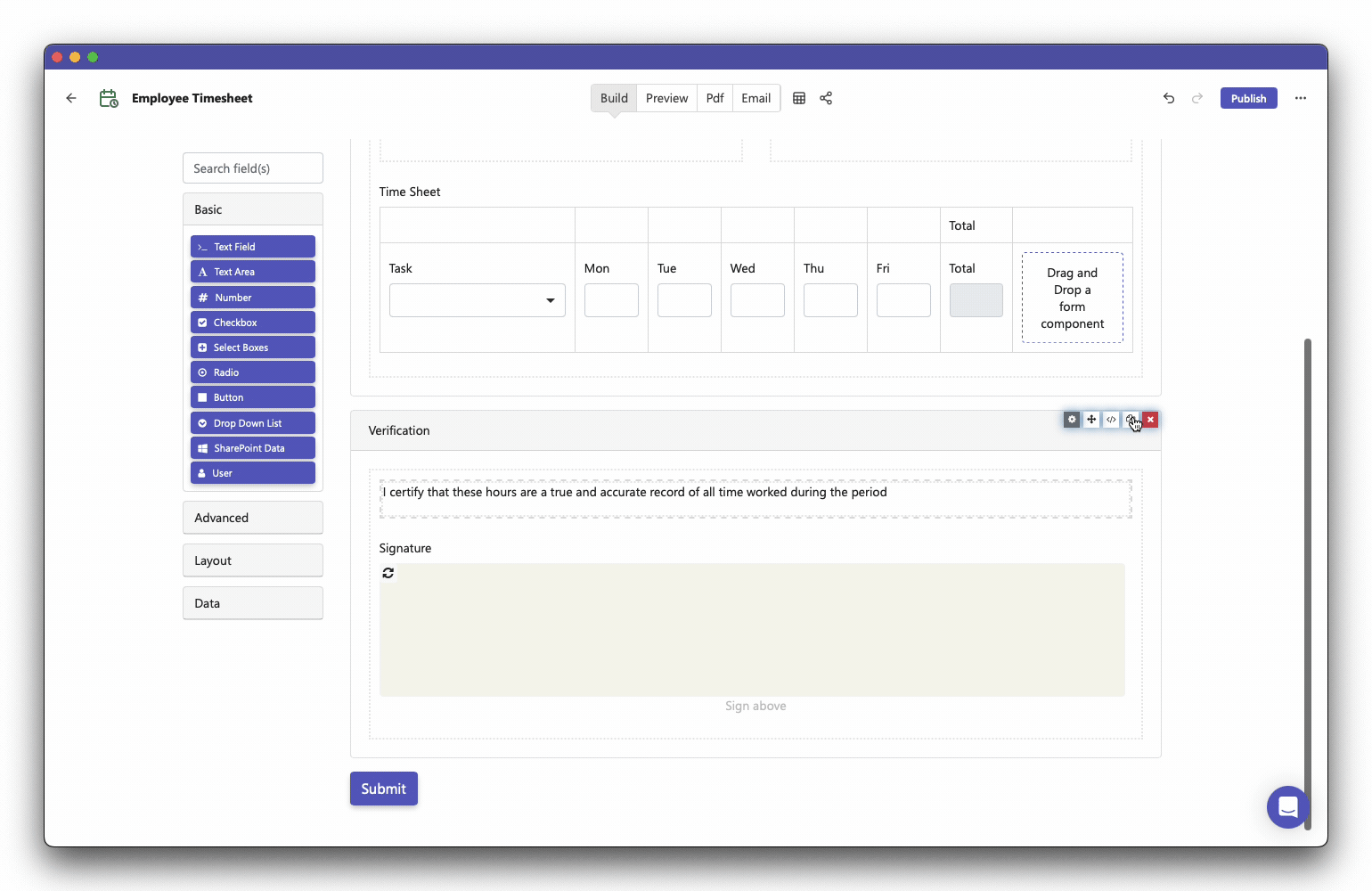
Task: Clear signature using the refresh icon
Action: [388, 573]
